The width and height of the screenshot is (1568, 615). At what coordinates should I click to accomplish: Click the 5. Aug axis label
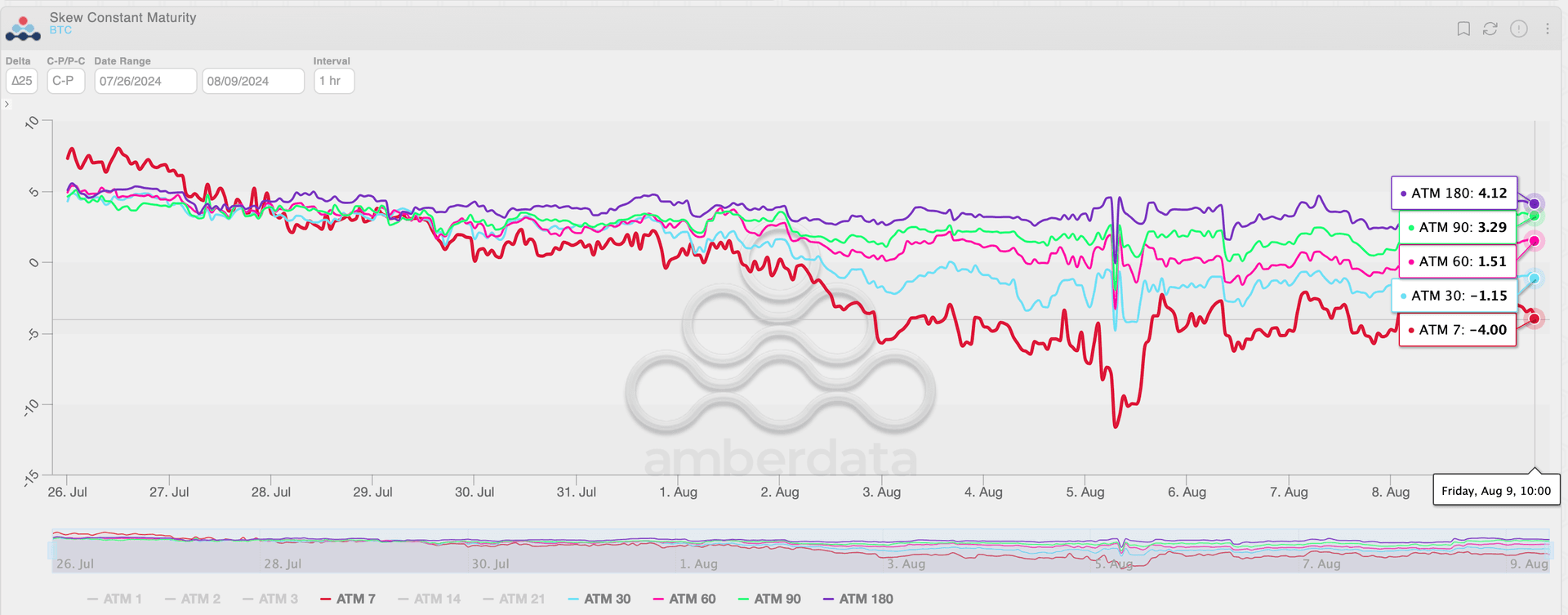(x=1085, y=492)
